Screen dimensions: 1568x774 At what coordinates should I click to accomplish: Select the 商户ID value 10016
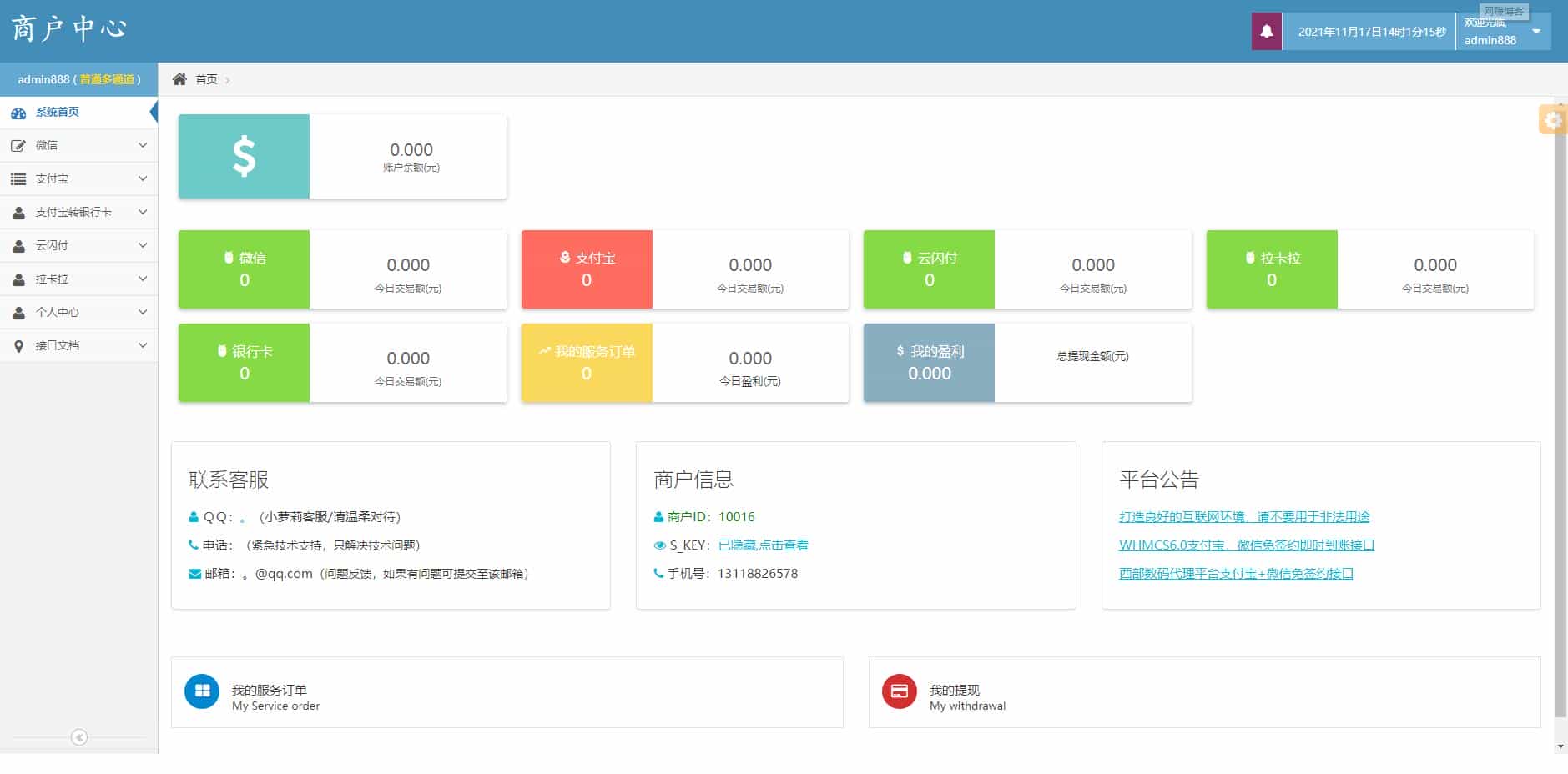(737, 517)
